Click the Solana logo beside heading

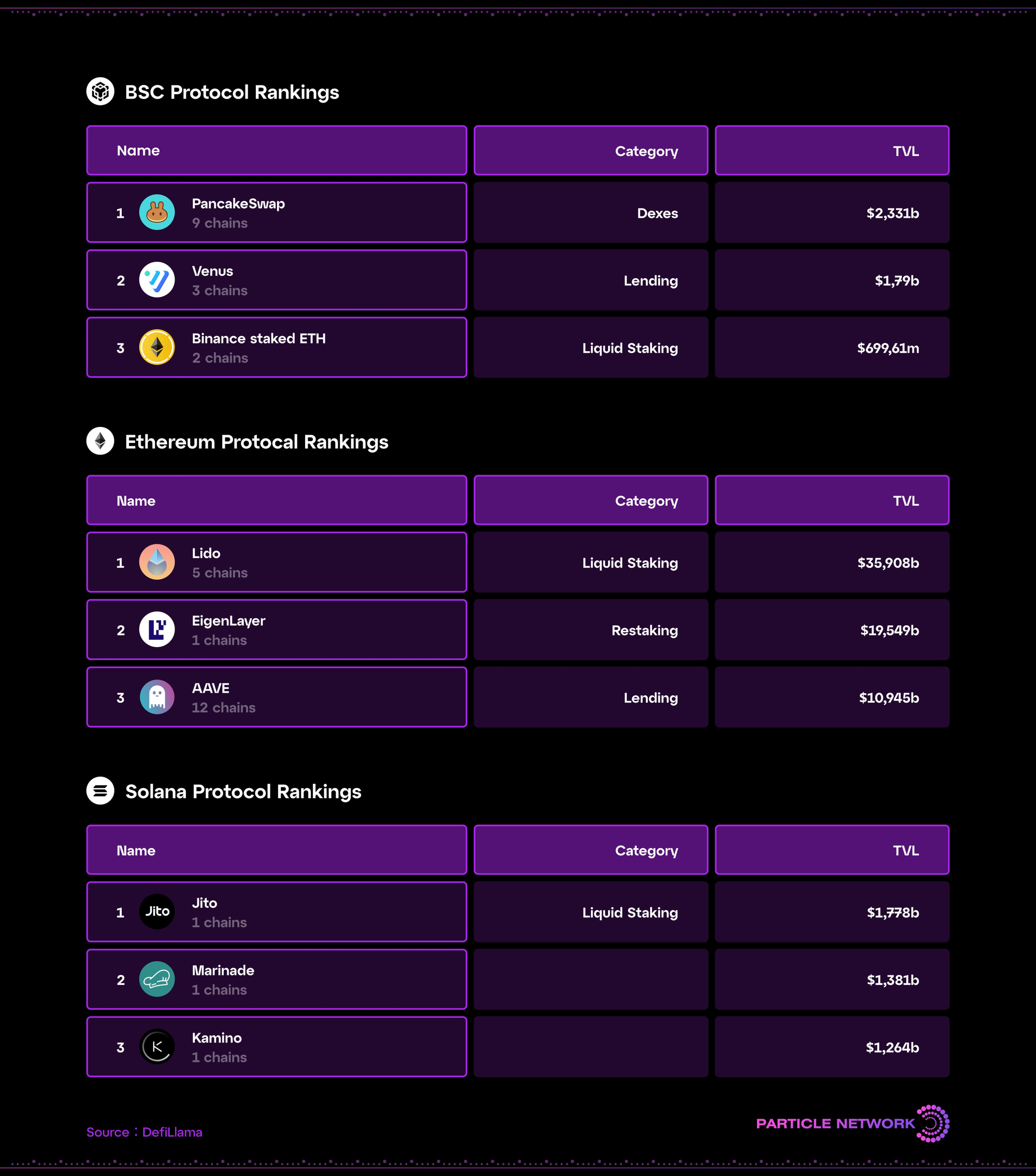(100, 791)
